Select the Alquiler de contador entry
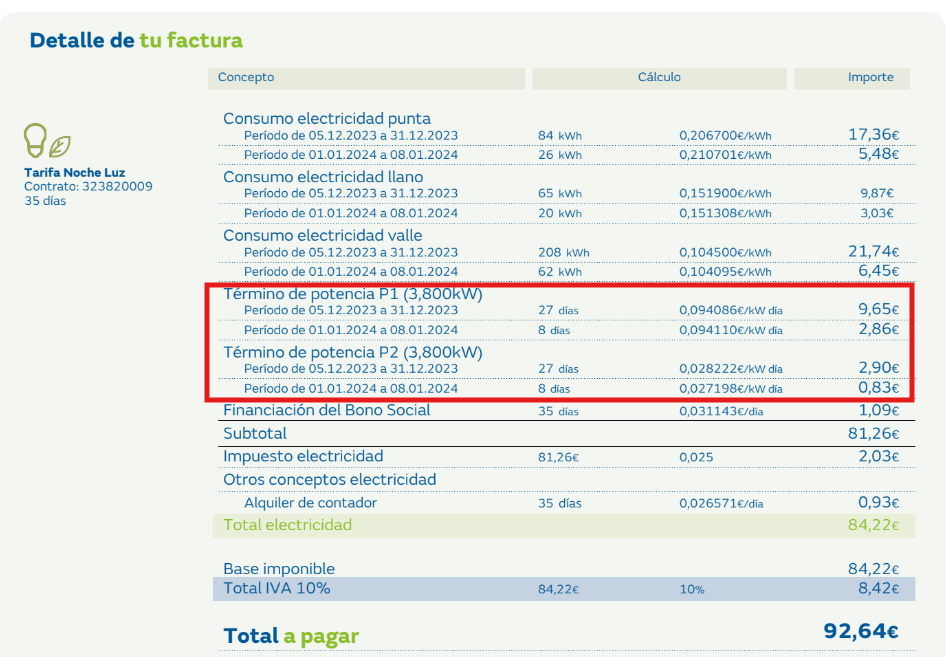Viewport: 946px width, 657px height. [311, 503]
